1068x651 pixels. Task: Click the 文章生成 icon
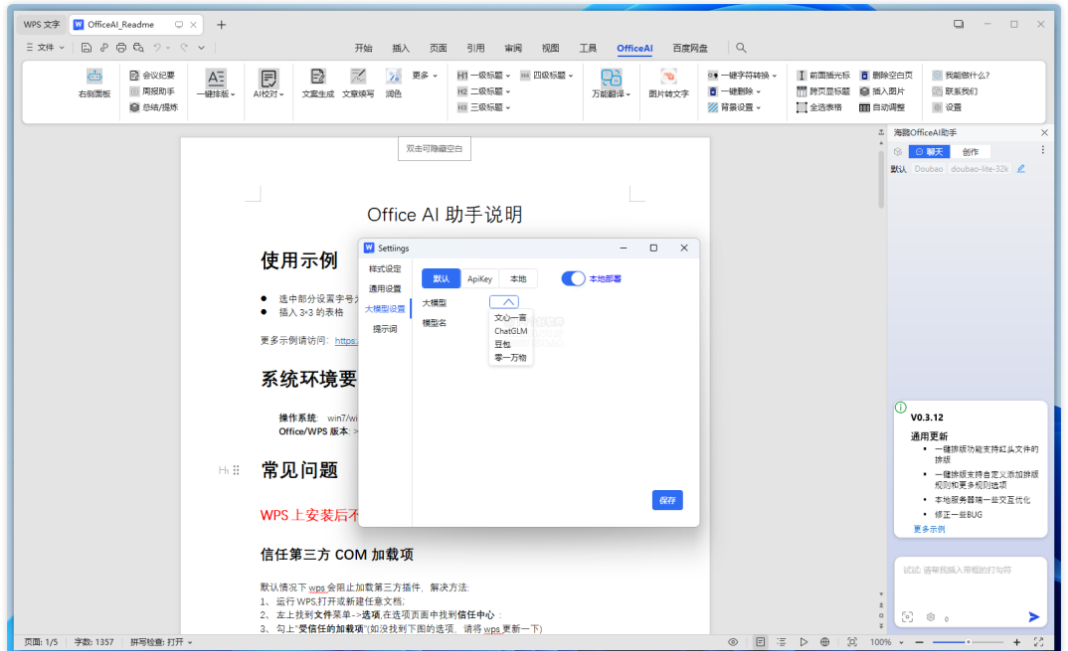(x=318, y=77)
